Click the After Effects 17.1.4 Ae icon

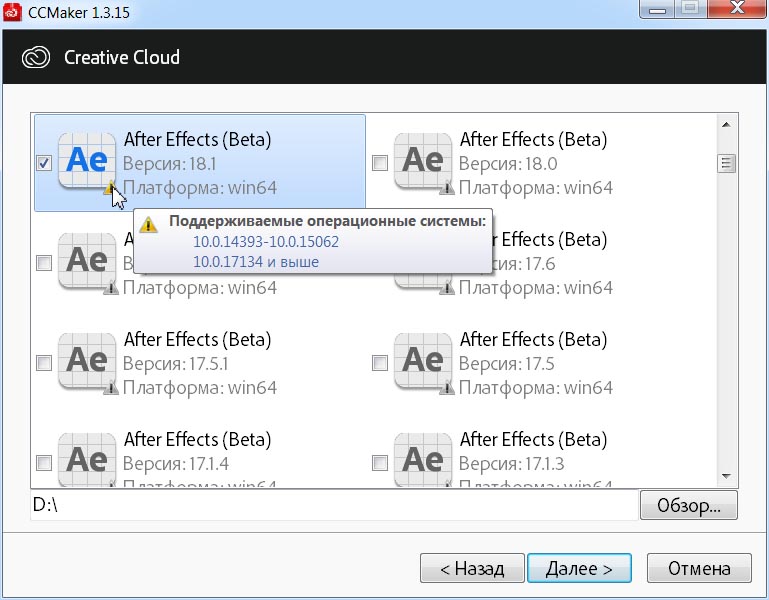click(x=87, y=459)
